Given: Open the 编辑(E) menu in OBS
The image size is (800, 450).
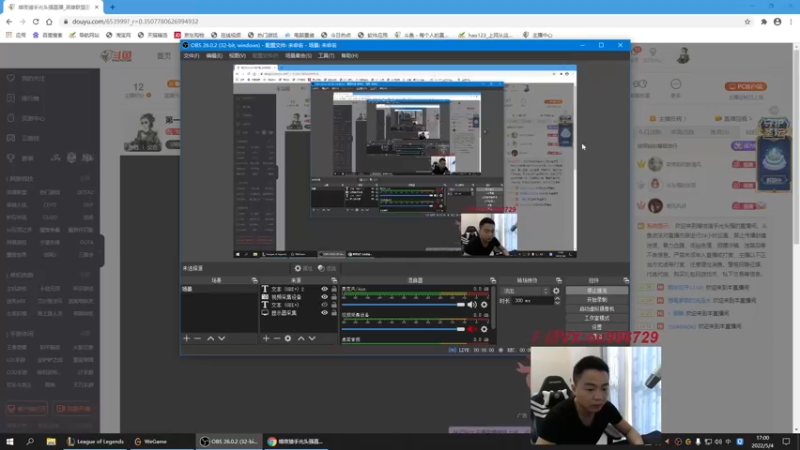Looking at the screenshot, I should 214,56.
